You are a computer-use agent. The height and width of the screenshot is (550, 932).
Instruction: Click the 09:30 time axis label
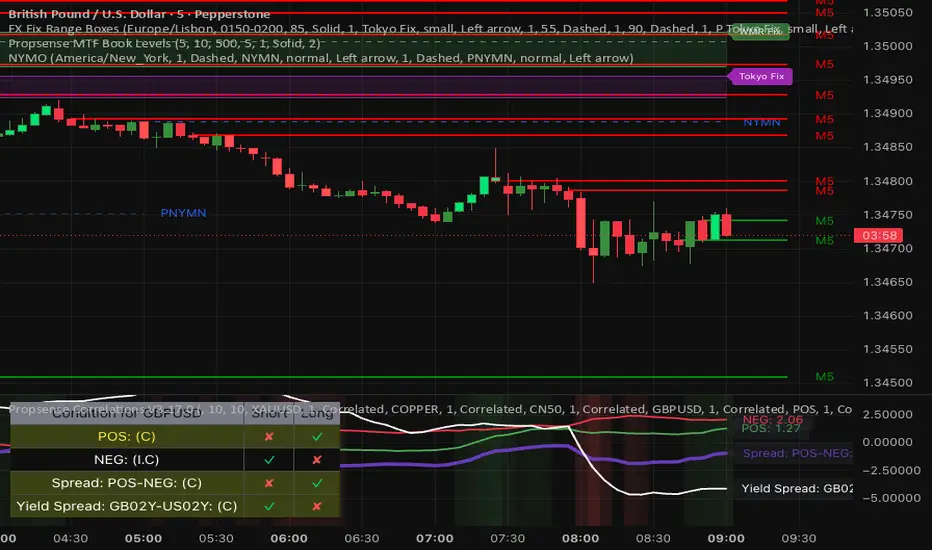tap(799, 539)
